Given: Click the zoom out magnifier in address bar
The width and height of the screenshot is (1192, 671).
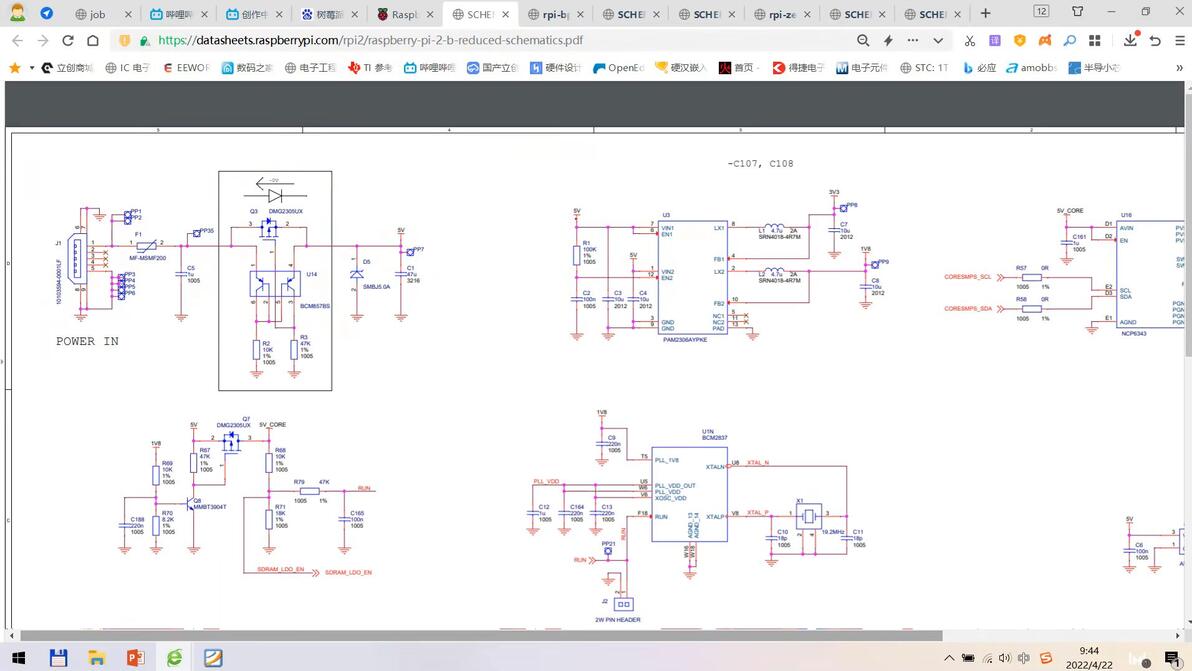Looking at the screenshot, I should tap(863, 41).
